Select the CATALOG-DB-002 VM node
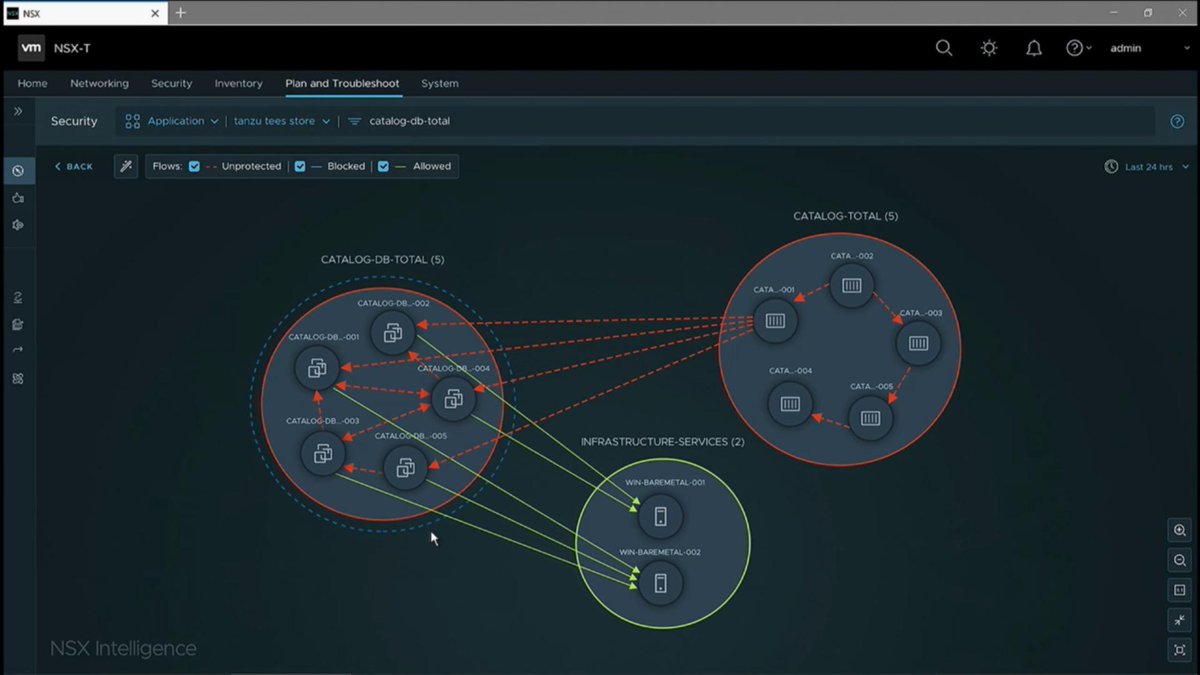The height and width of the screenshot is (675, 1200). pyautogui.click(x=392, y=333)
